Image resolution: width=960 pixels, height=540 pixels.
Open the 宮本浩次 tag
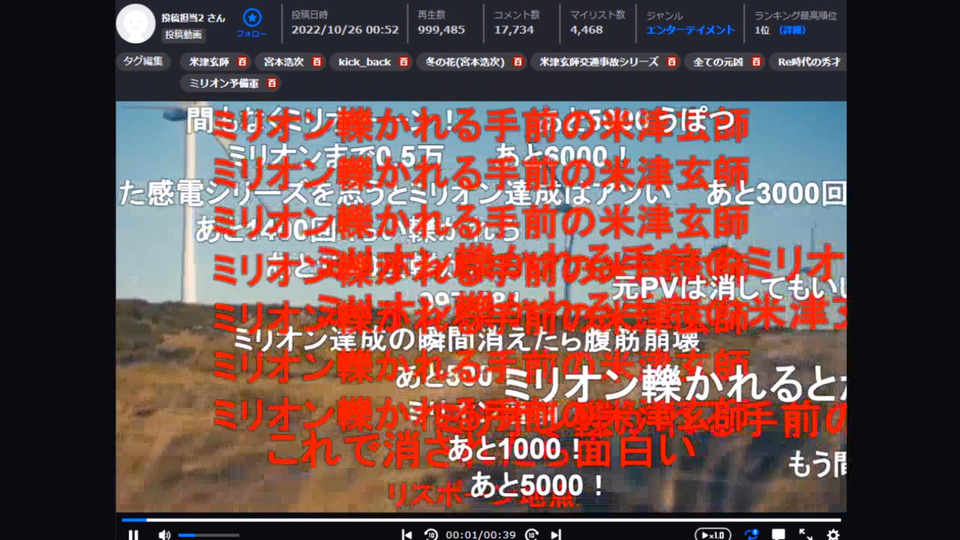(x=283, y=62)
